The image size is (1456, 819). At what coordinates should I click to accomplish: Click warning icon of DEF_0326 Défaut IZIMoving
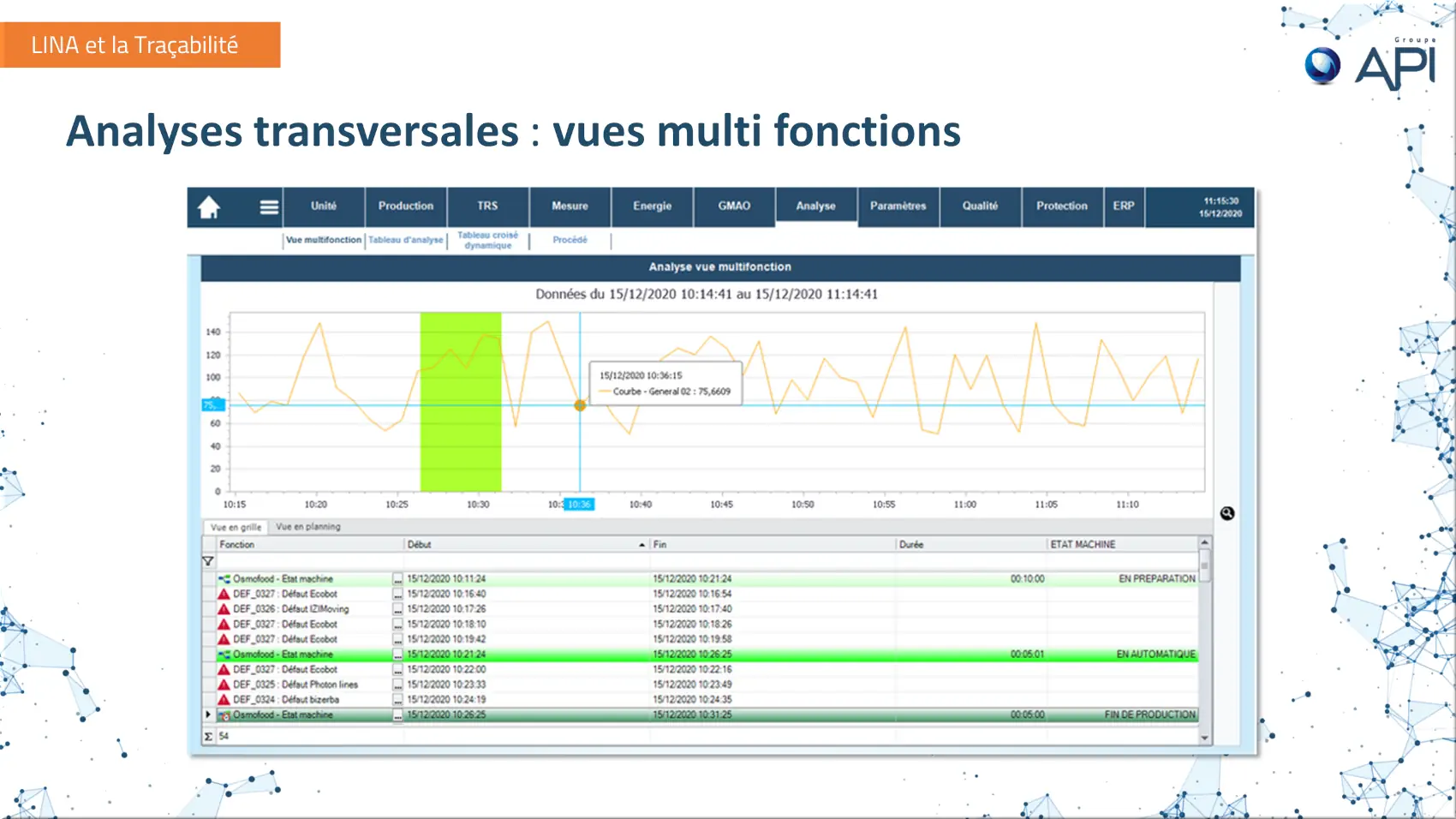click(224, 609)
